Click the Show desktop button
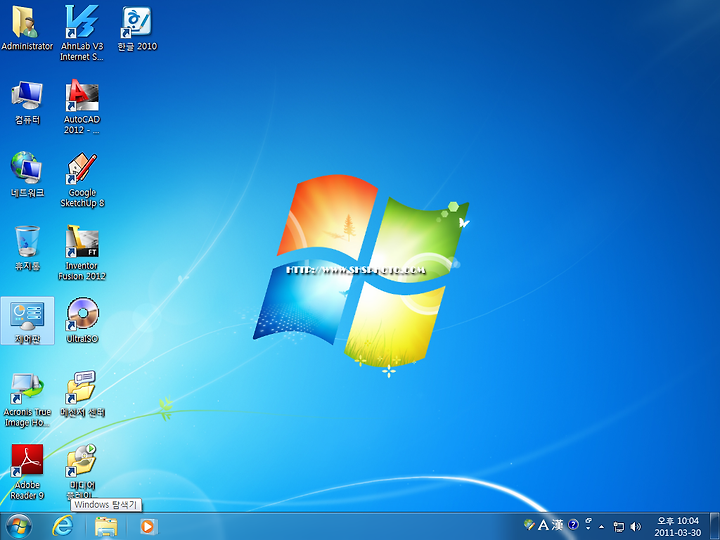Viewport: 720px width, 540px height. pos(714,526)
